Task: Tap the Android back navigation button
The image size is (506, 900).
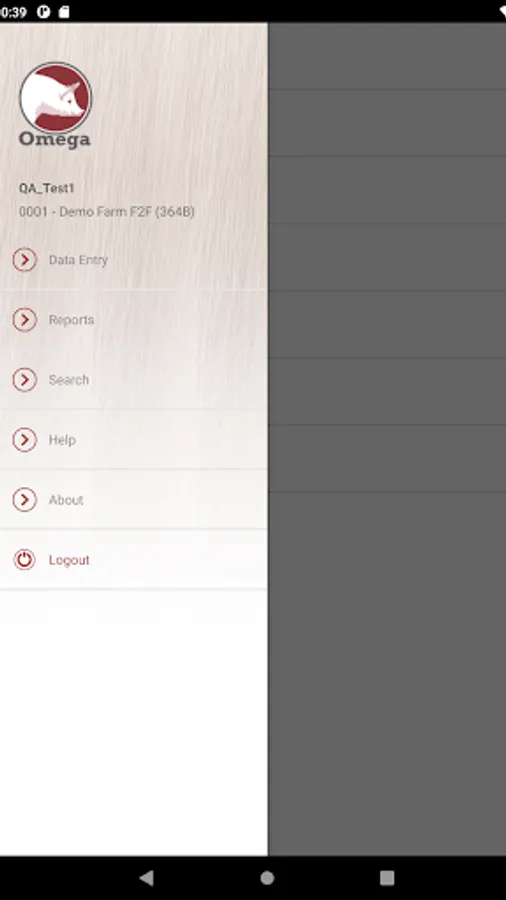Action: (x=147, y=878)
